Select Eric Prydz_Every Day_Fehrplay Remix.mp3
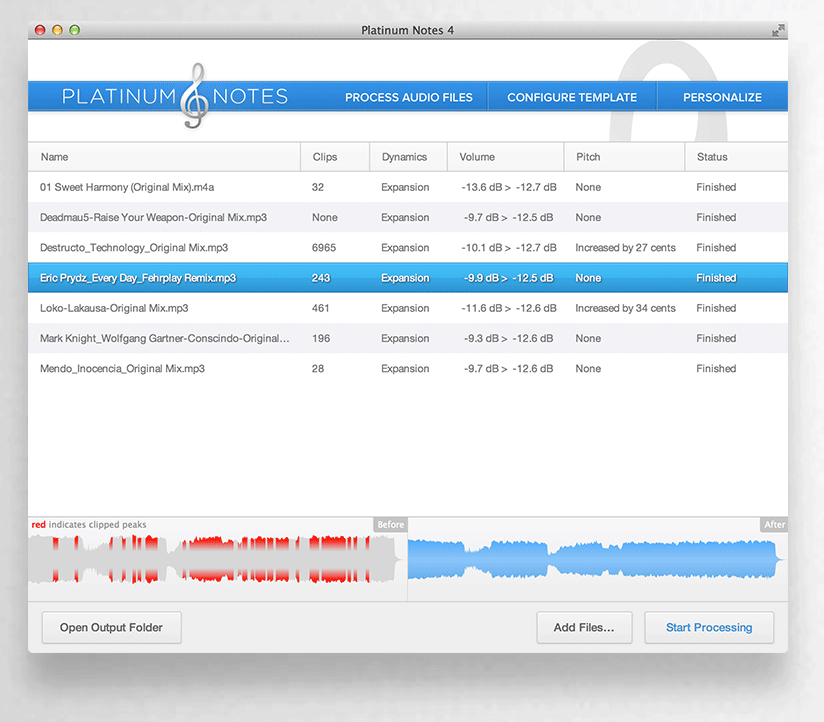Viewport: 824px width, 722px height. click(x=408, y=278)
